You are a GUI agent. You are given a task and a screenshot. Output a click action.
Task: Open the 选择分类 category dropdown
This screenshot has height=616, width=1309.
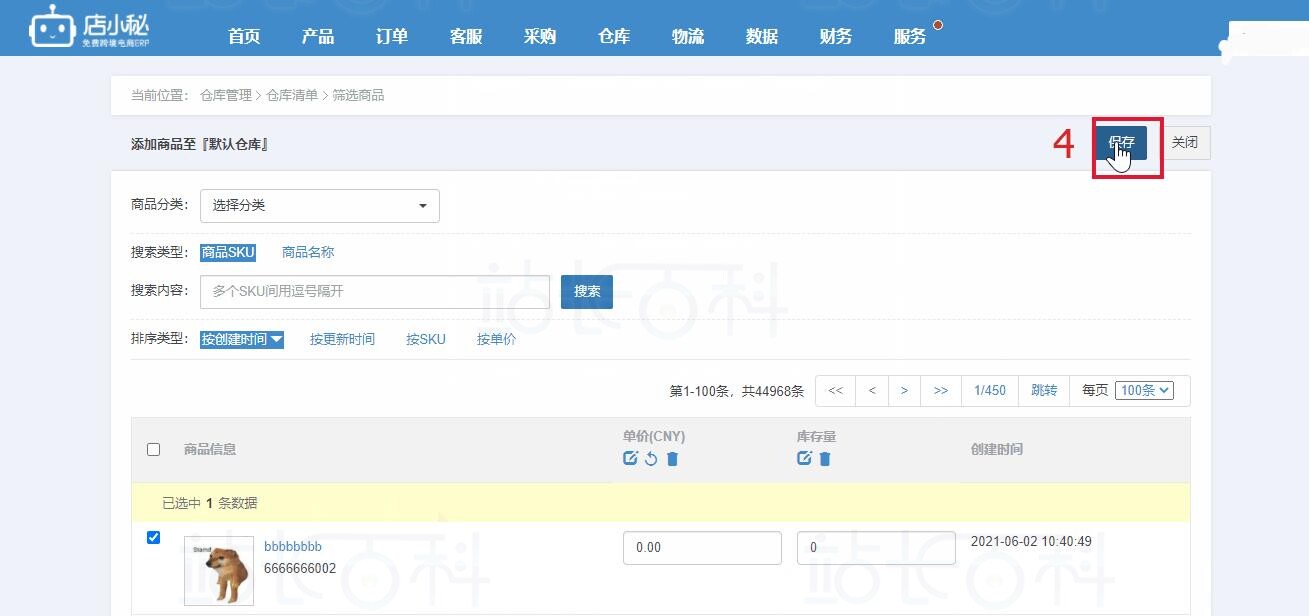click(320, 205)
